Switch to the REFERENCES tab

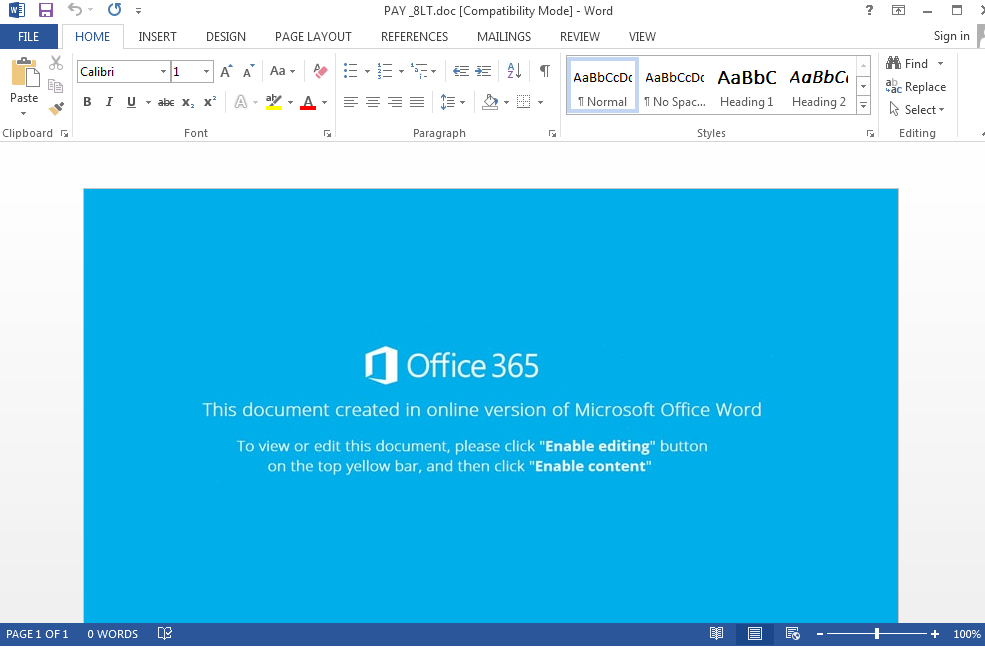414,36
